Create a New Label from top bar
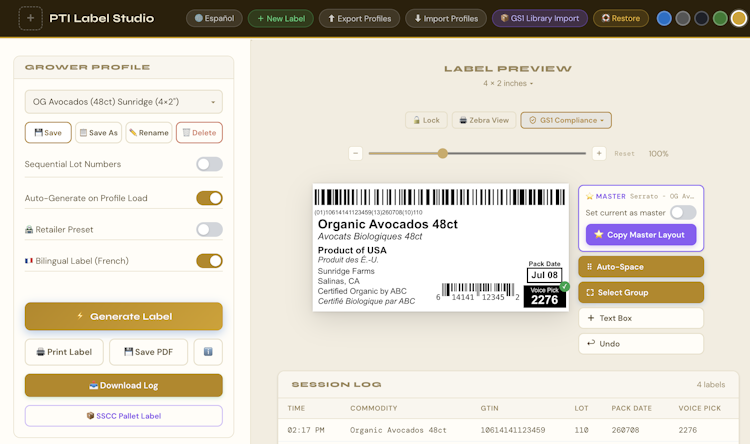The height and width of the screenshot is (444, 750). 281,18
